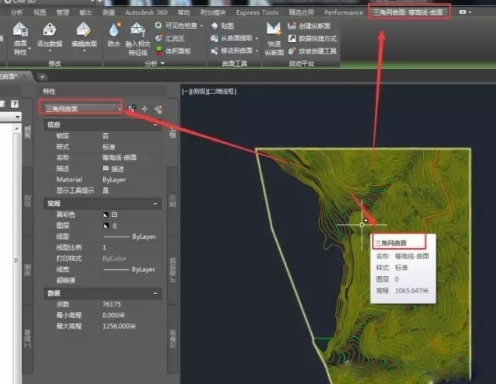Open the 测量 ribbon tab
This screenshot has height=384, width=496.
[108, 13]
